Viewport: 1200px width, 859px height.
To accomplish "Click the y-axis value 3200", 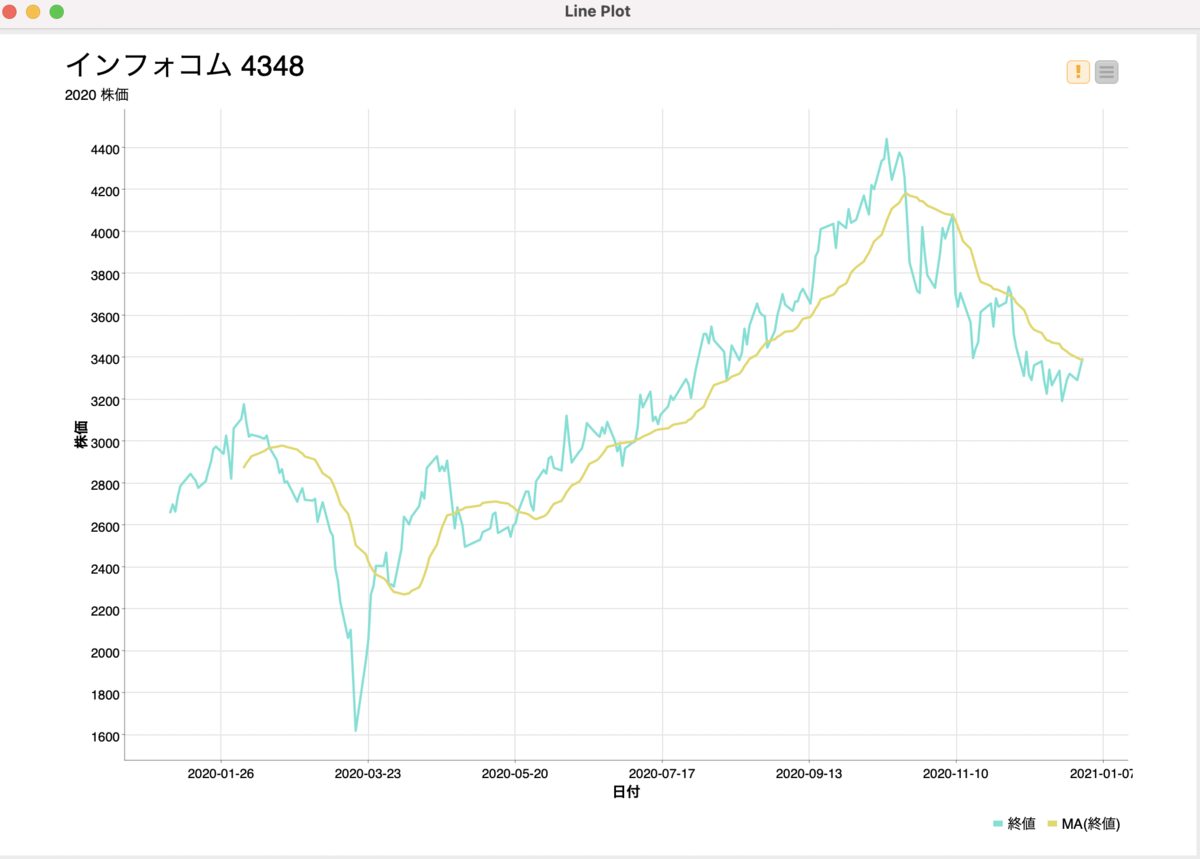I will tap(106, 401).
